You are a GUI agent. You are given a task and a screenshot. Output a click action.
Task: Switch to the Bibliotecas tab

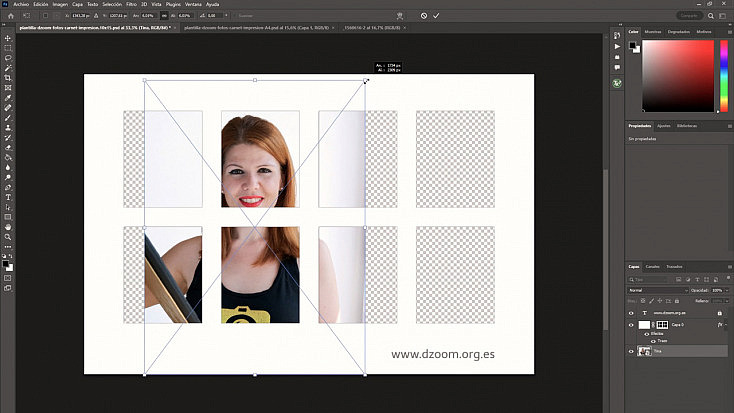tap(687, 126)
